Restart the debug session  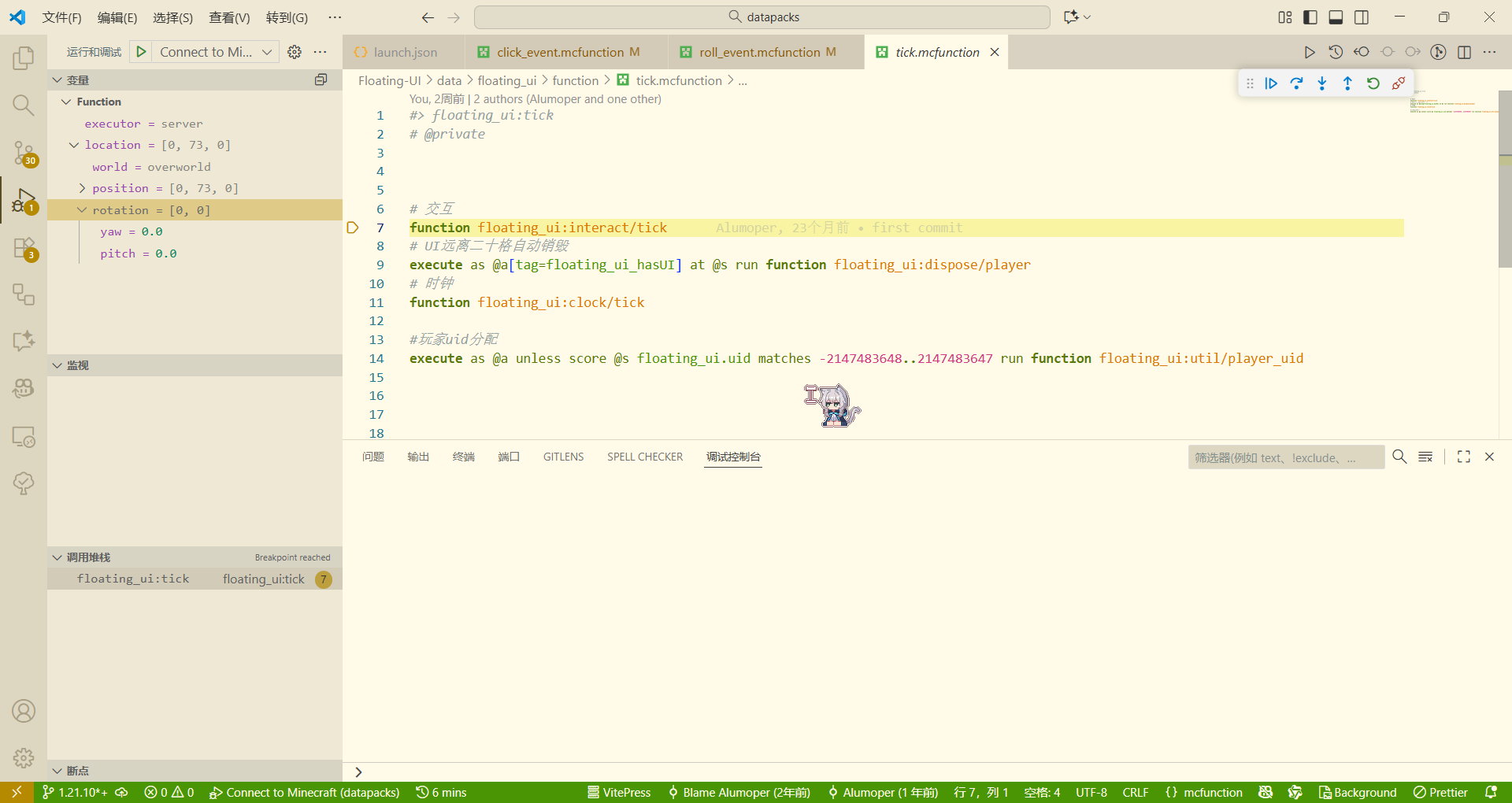[1373, 83]
